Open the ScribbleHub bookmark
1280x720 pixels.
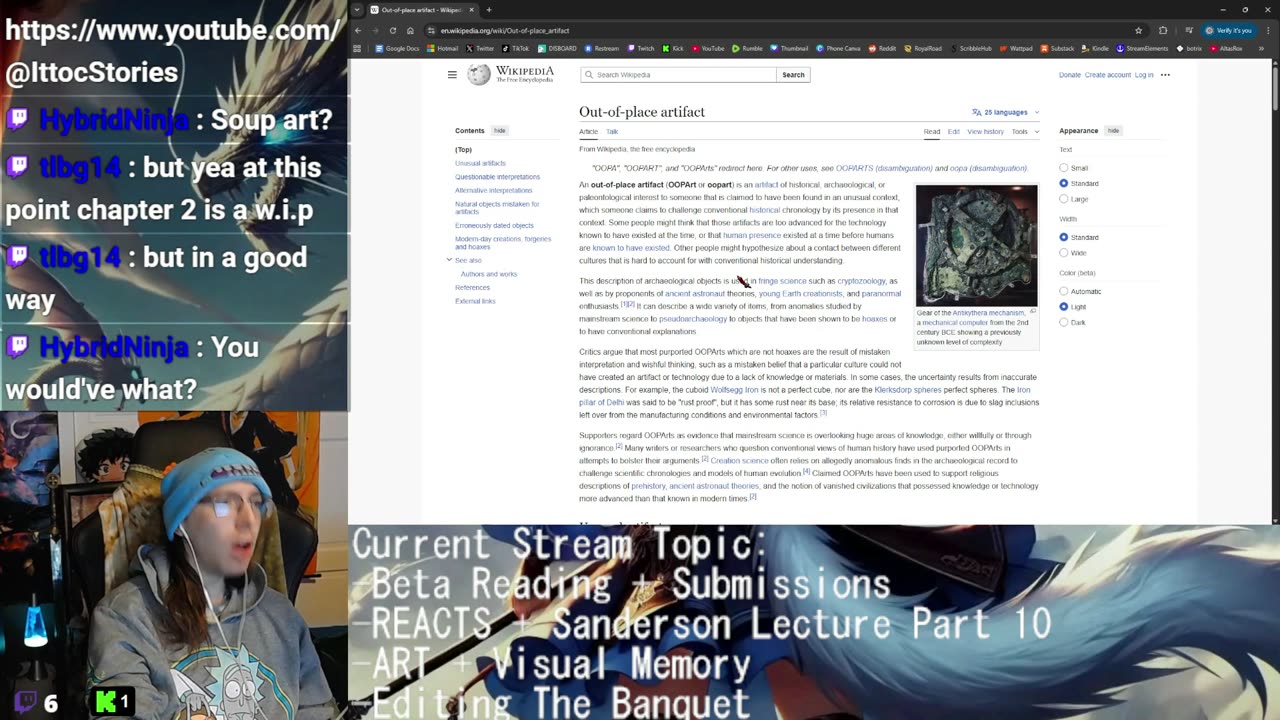[x=970, y=48]
